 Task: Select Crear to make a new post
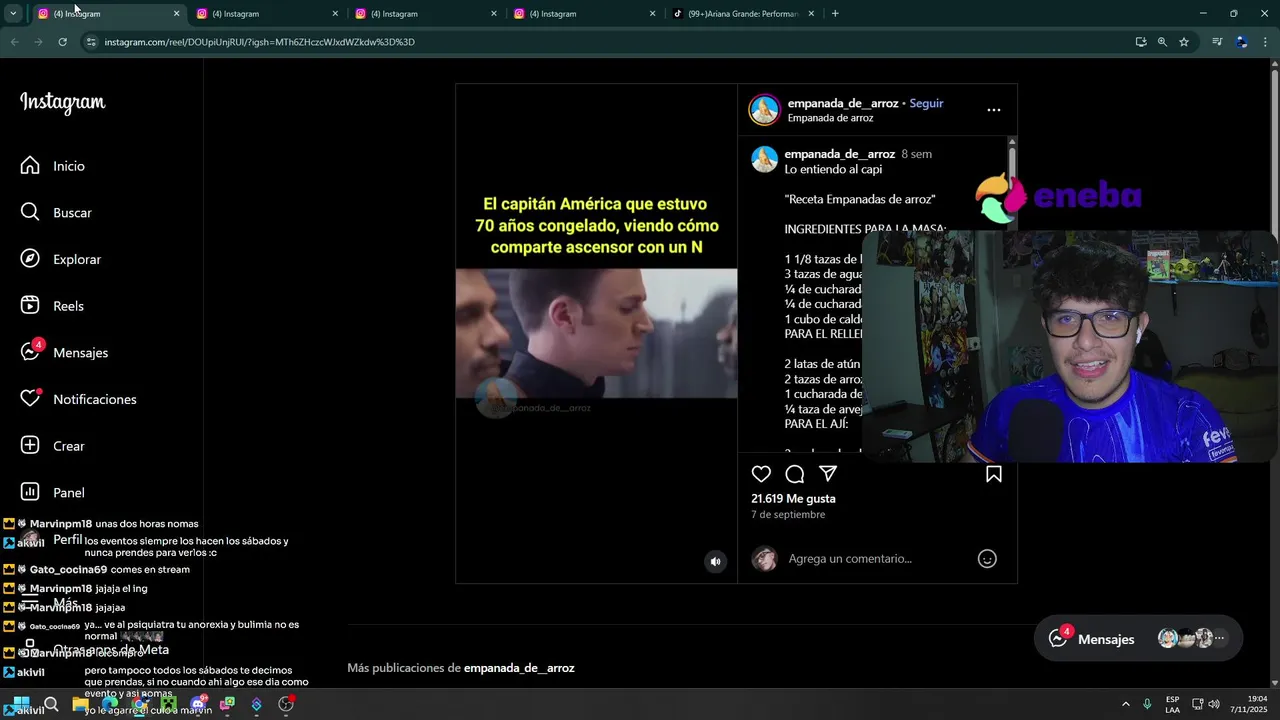(52, 446)
